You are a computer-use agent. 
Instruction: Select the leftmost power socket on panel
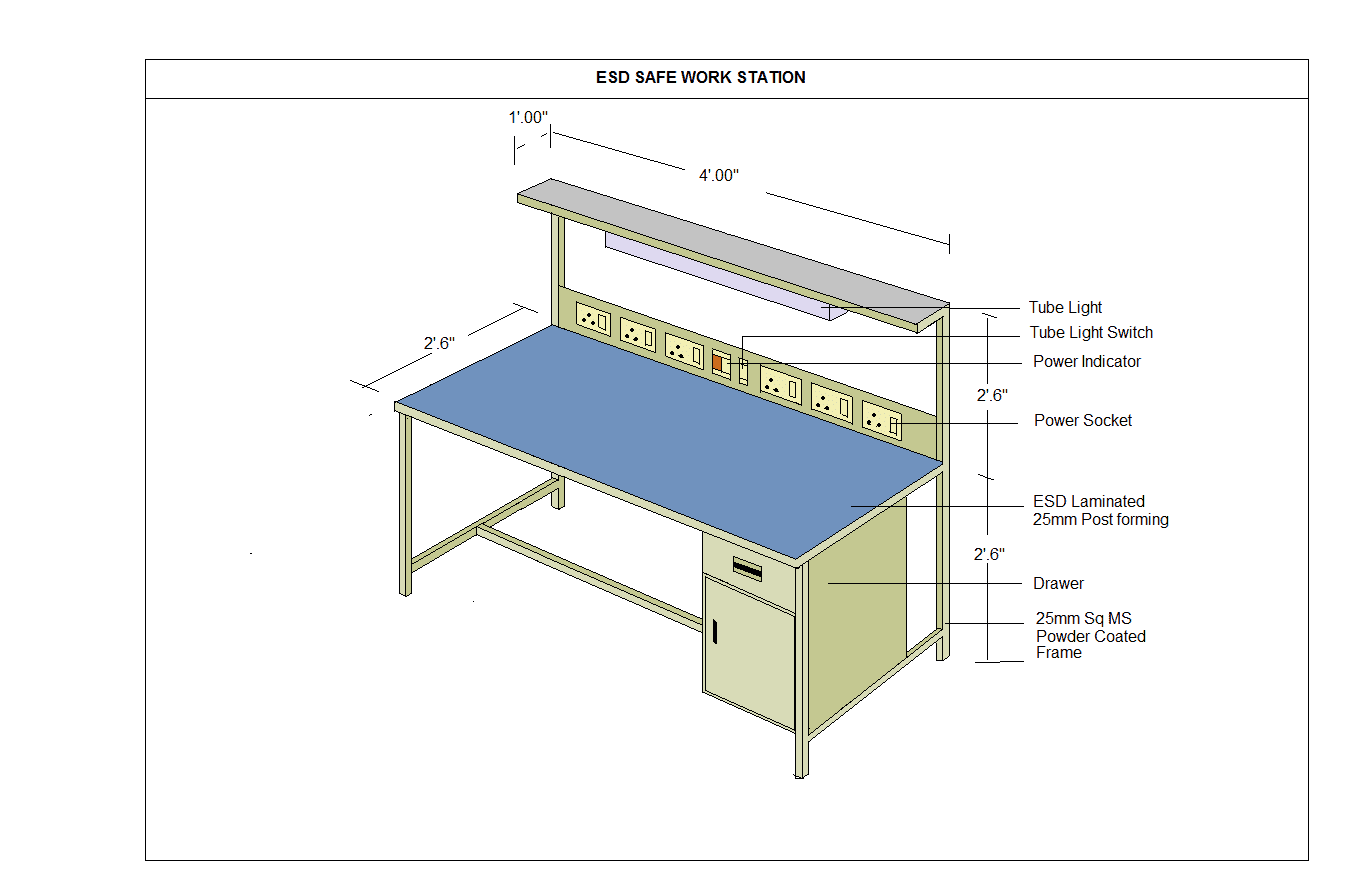[593, 321]
